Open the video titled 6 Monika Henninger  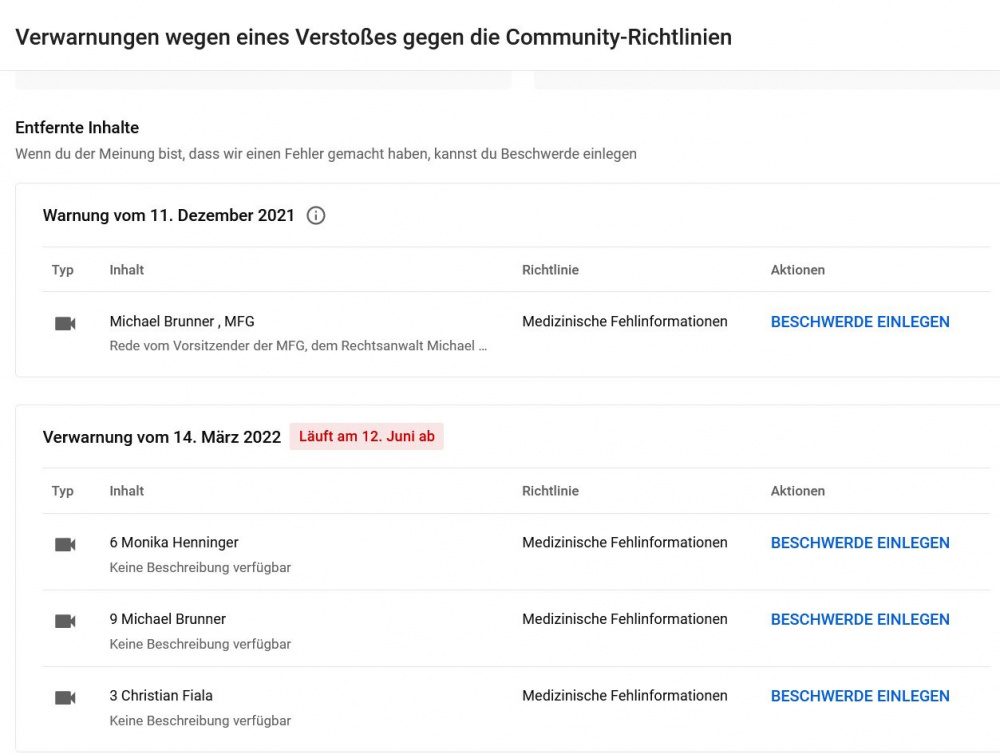pos(174,543)
